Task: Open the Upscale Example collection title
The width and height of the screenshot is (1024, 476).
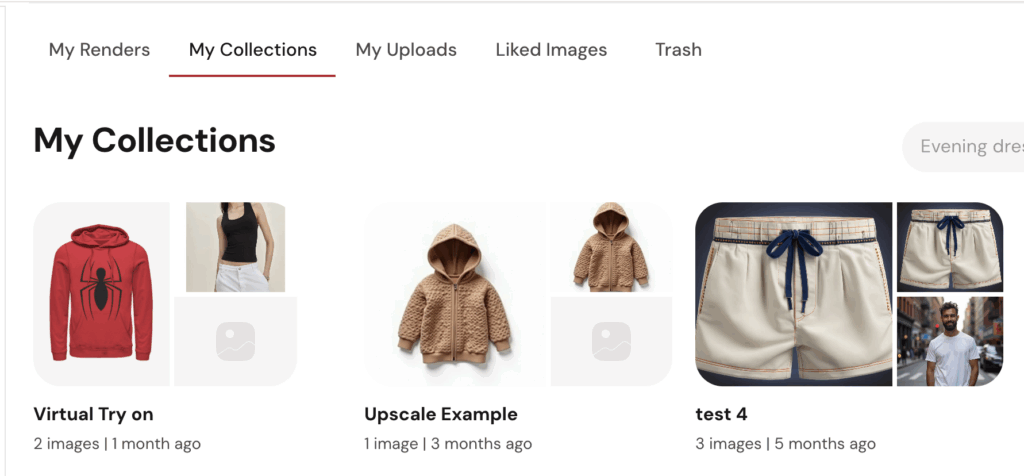Action: (x=441, y=414)
